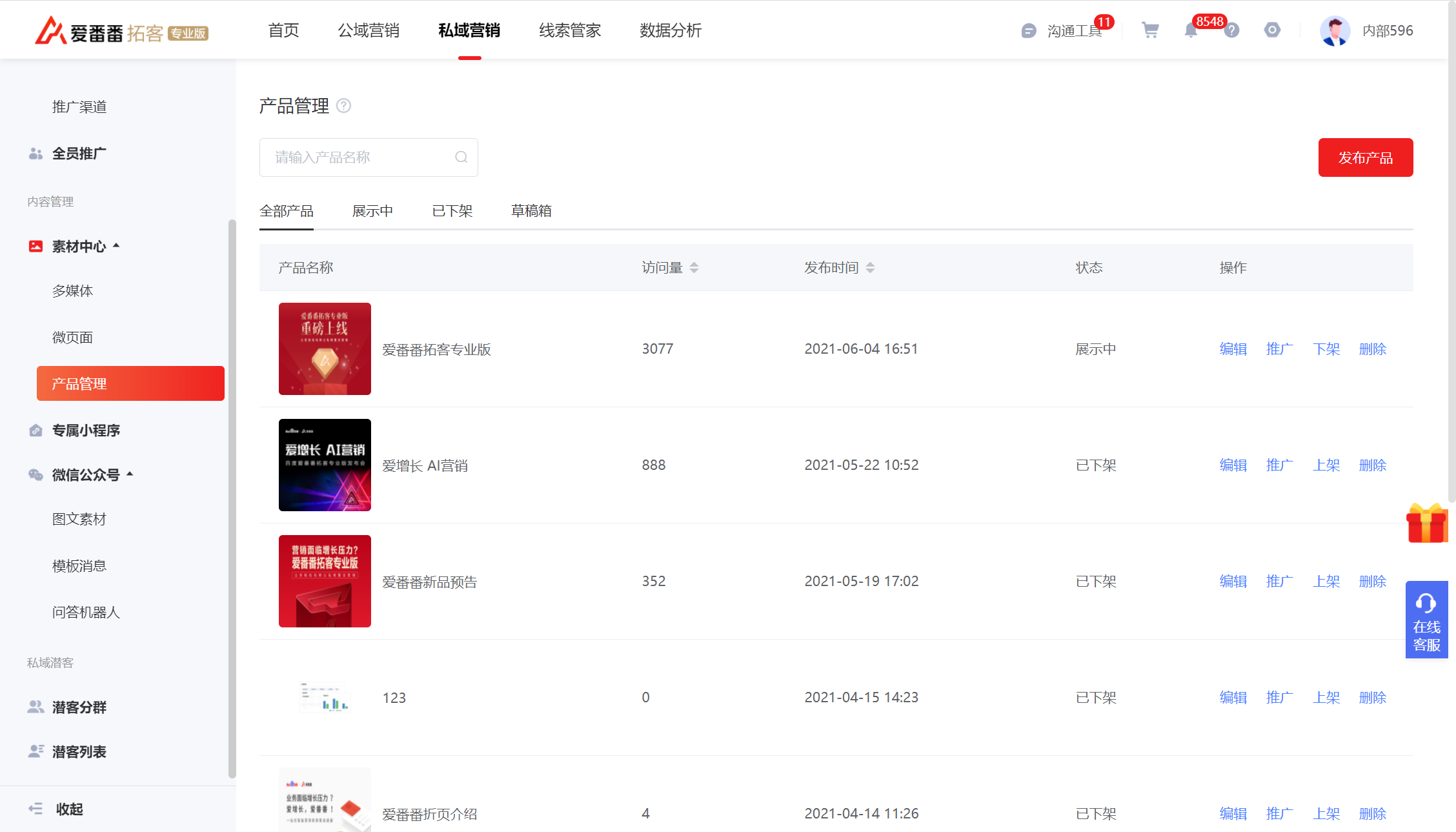1456x832 pixels.
Task: Switch to the 全部产品 tab
Action: 287,211
